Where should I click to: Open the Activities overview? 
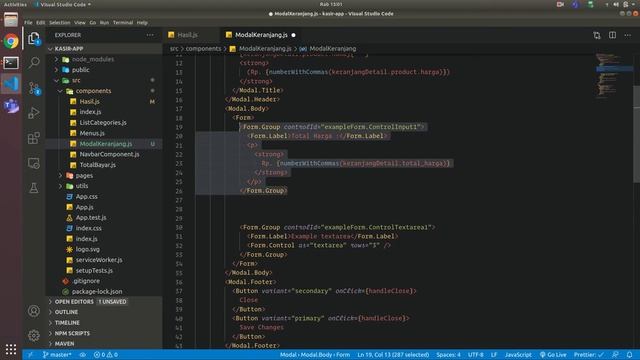[x=15, y=4]
